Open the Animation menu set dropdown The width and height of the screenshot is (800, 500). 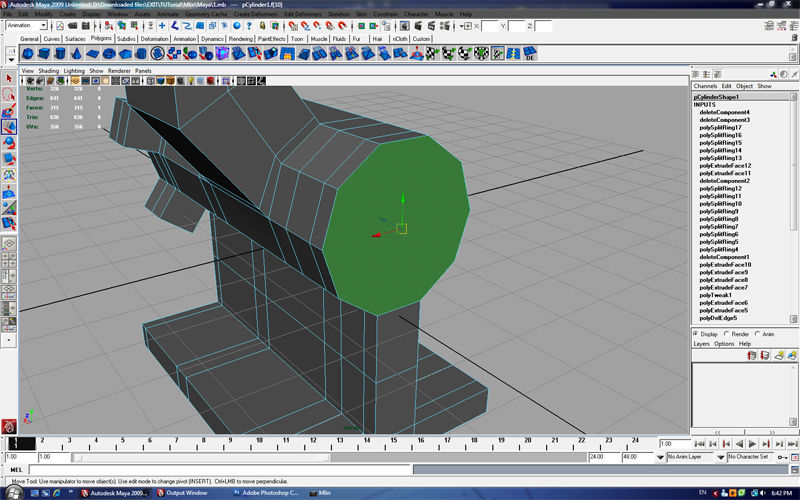26,25
